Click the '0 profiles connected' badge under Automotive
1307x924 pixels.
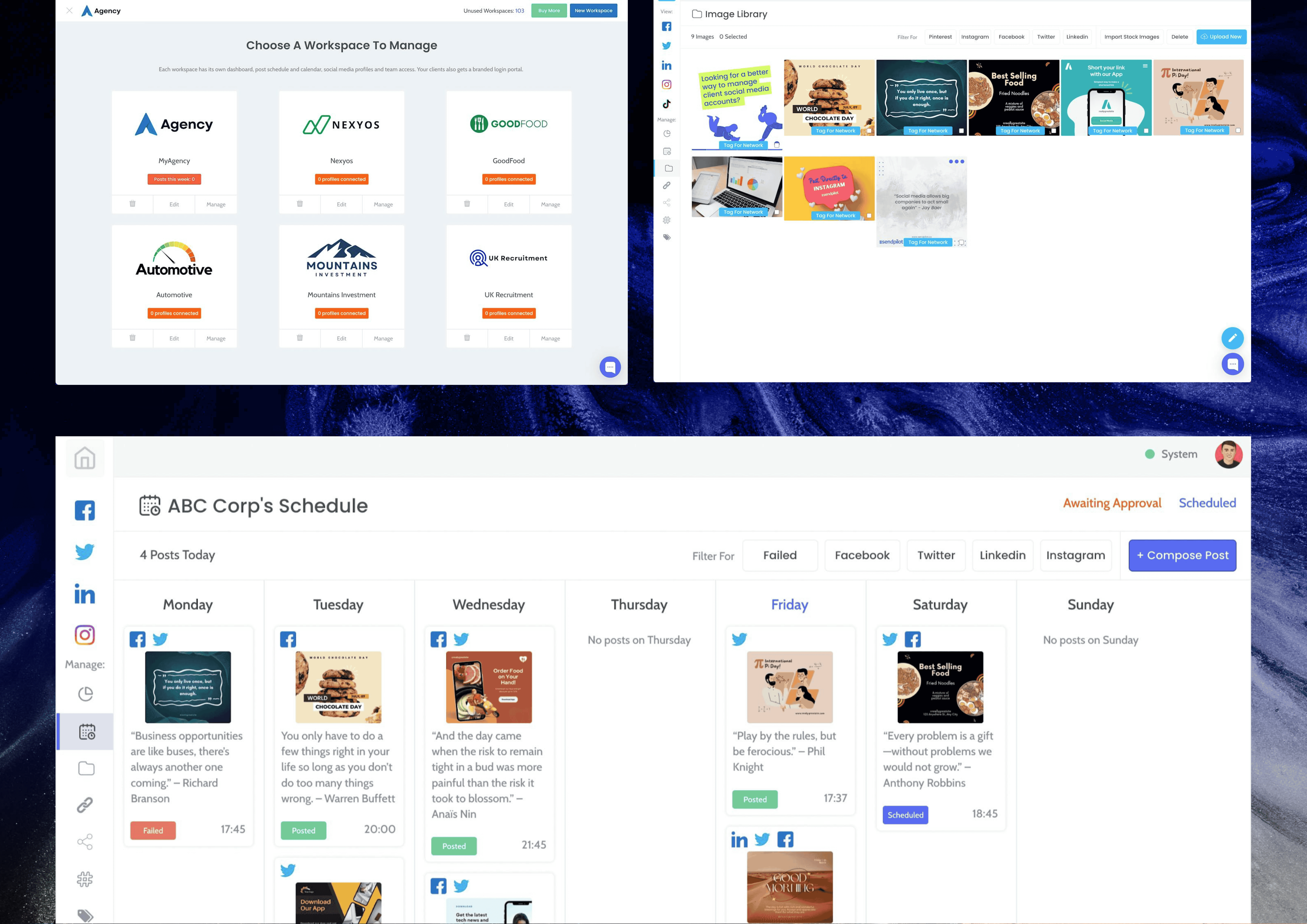(x=174, y=313)
